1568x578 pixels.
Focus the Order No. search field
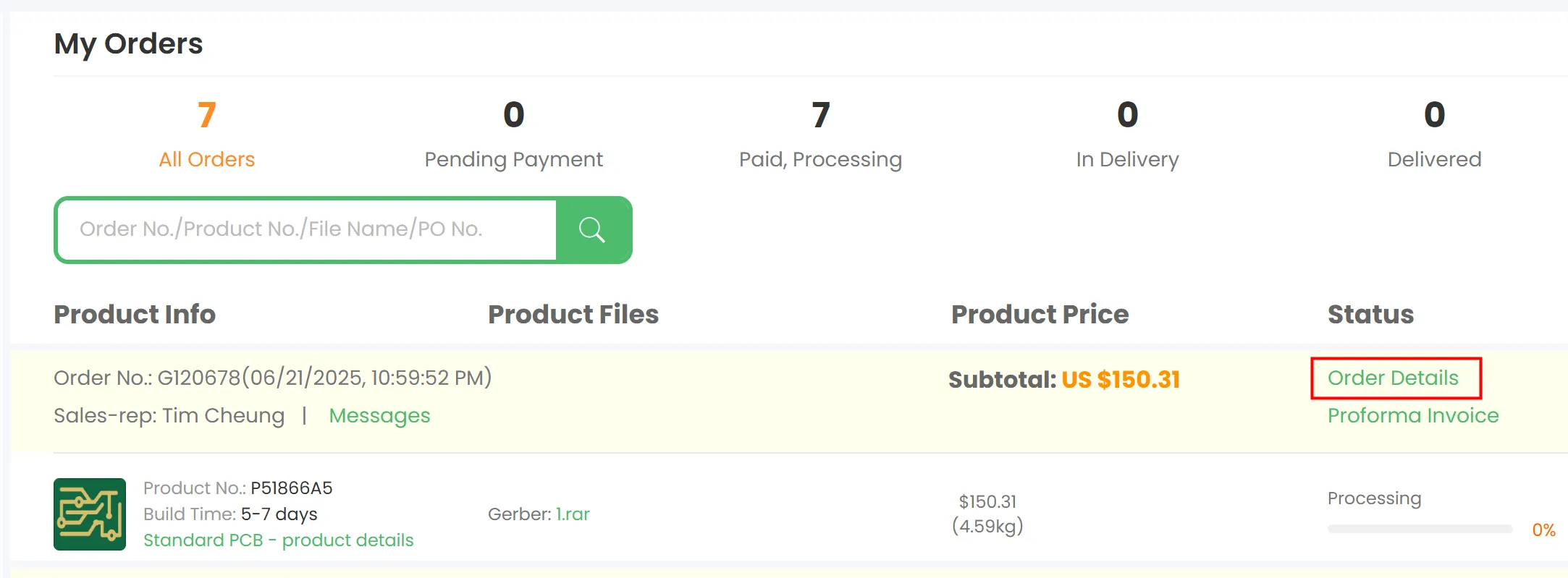pyautogui.click(x=307, y=230)
